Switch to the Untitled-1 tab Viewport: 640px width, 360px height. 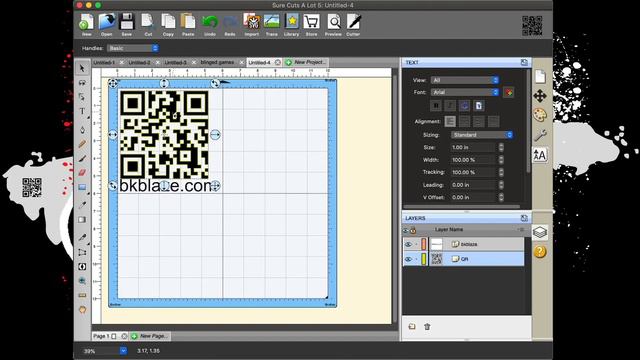pos(104,62)
